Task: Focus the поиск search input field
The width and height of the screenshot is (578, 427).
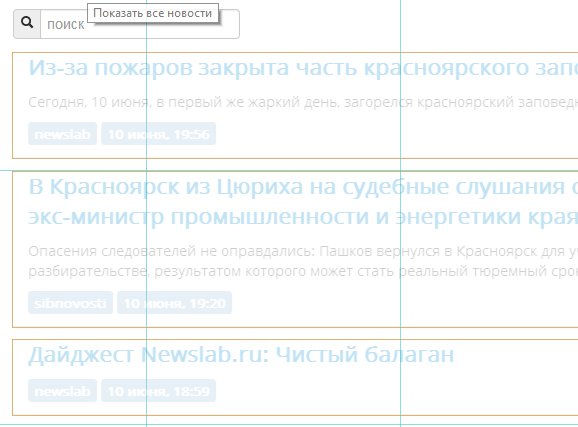Action: [140, 24]
